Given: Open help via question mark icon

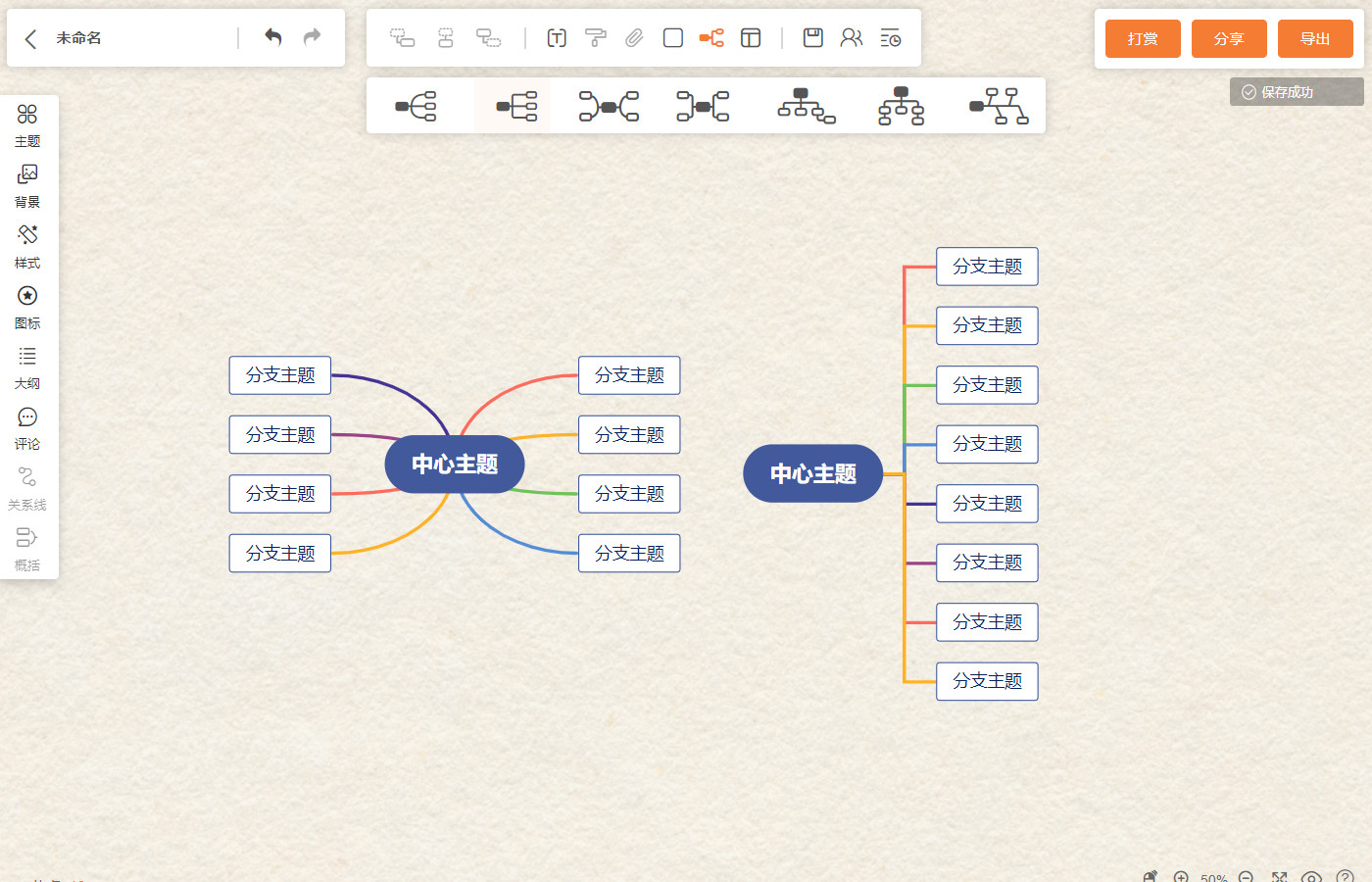Looking at the screenshot, I should pos(1346,877).
